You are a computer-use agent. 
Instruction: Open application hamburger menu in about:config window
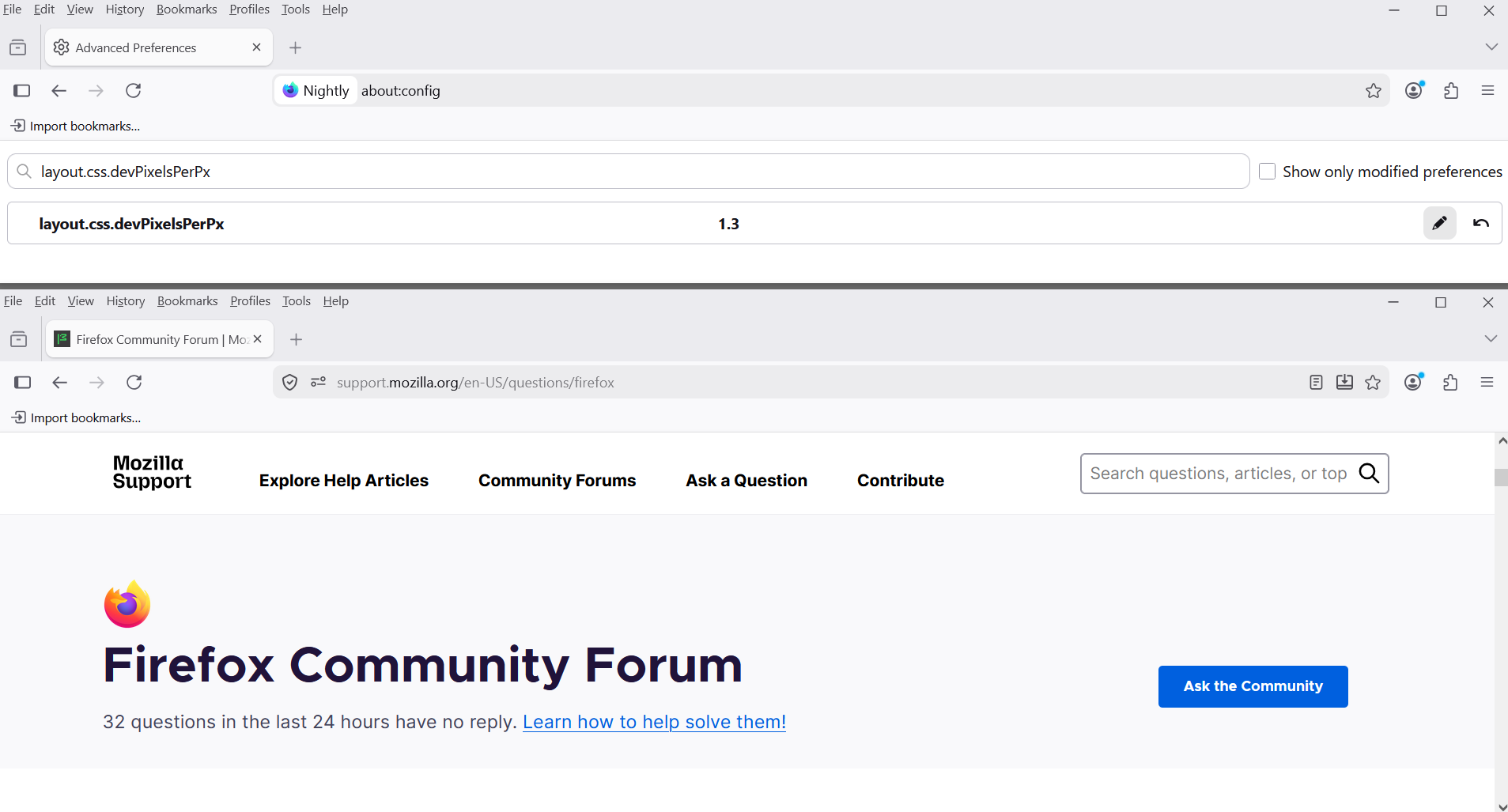[x=1487, y=91]
